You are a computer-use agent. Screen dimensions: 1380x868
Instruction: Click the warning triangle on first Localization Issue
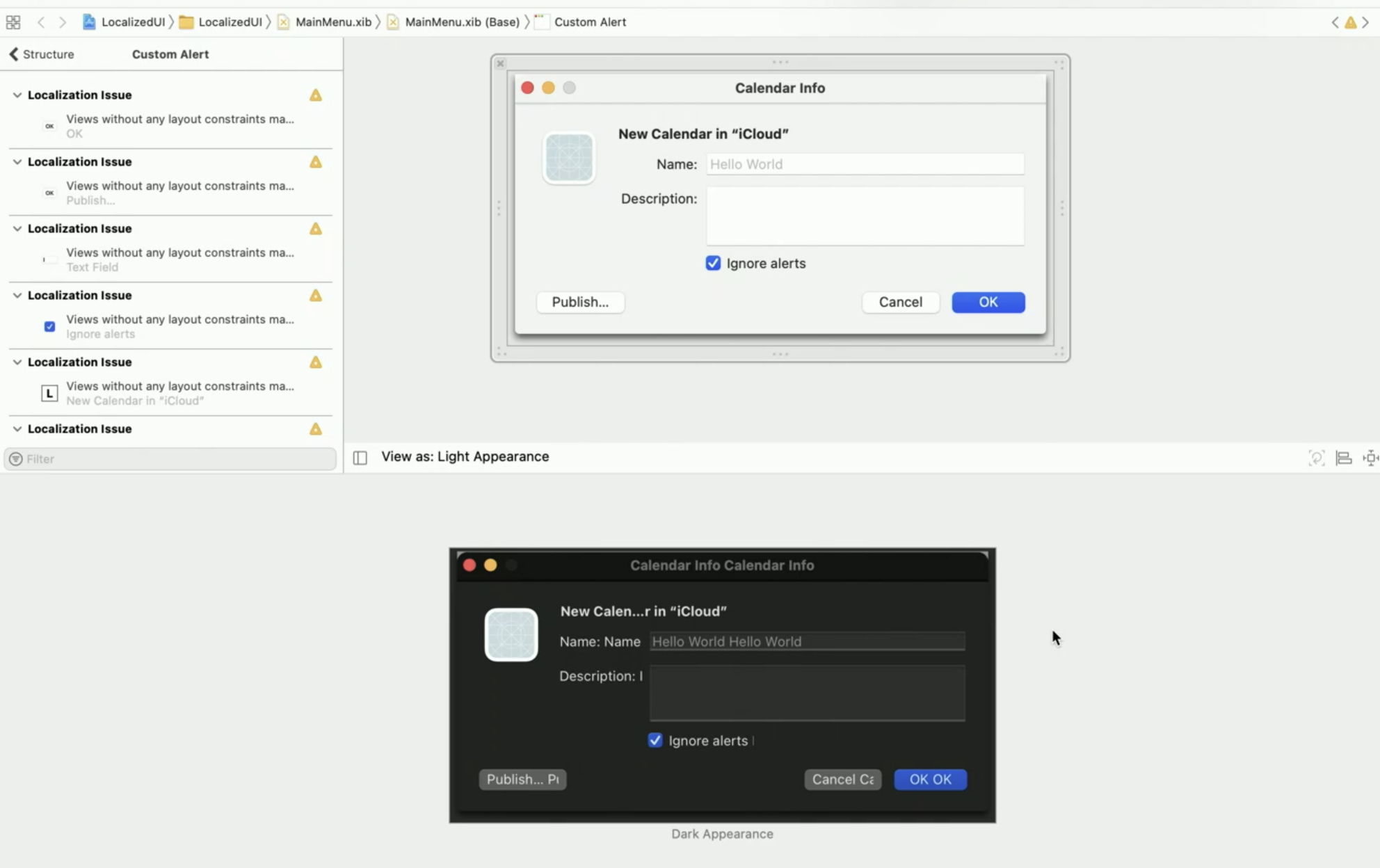click(316, 95)
